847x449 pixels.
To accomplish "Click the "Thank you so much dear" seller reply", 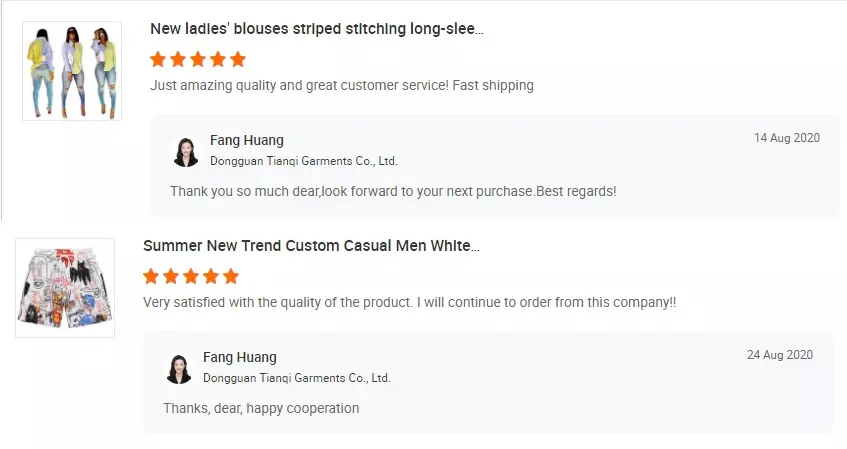I will pyautogui.click(x=393, y=191).
